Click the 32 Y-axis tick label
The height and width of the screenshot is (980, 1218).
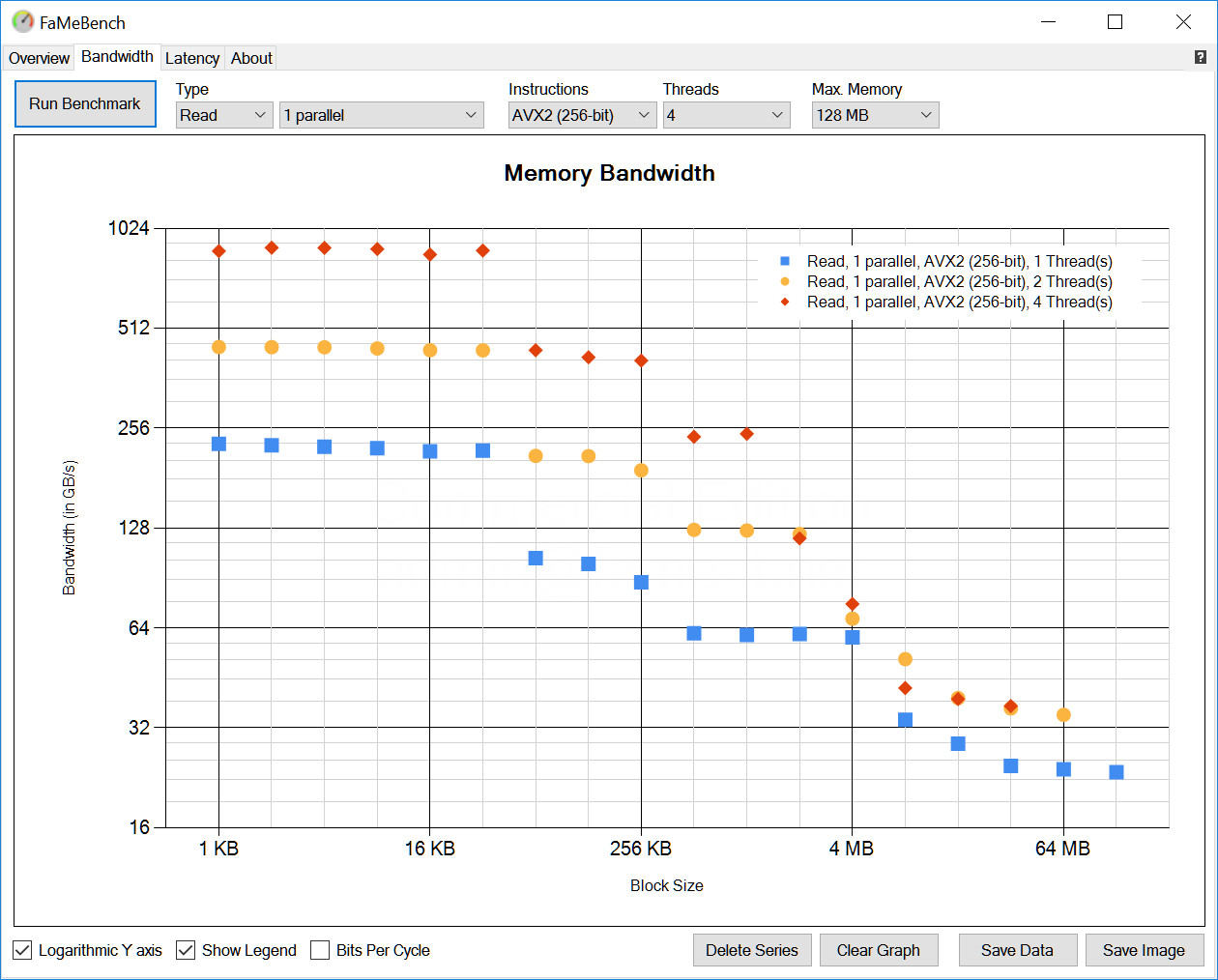(x=139, y=727)
